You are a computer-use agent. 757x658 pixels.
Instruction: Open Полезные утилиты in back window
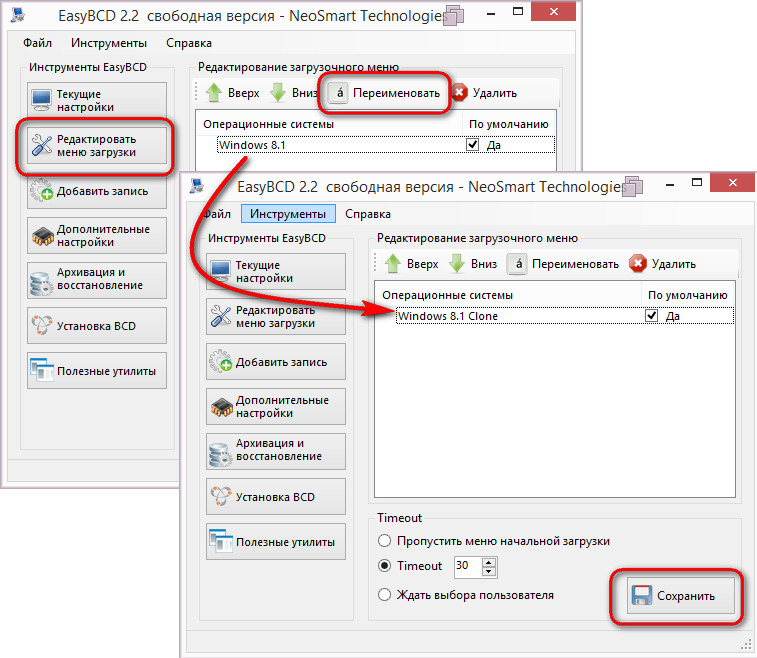pyautogui.click(x=97, y=371)
